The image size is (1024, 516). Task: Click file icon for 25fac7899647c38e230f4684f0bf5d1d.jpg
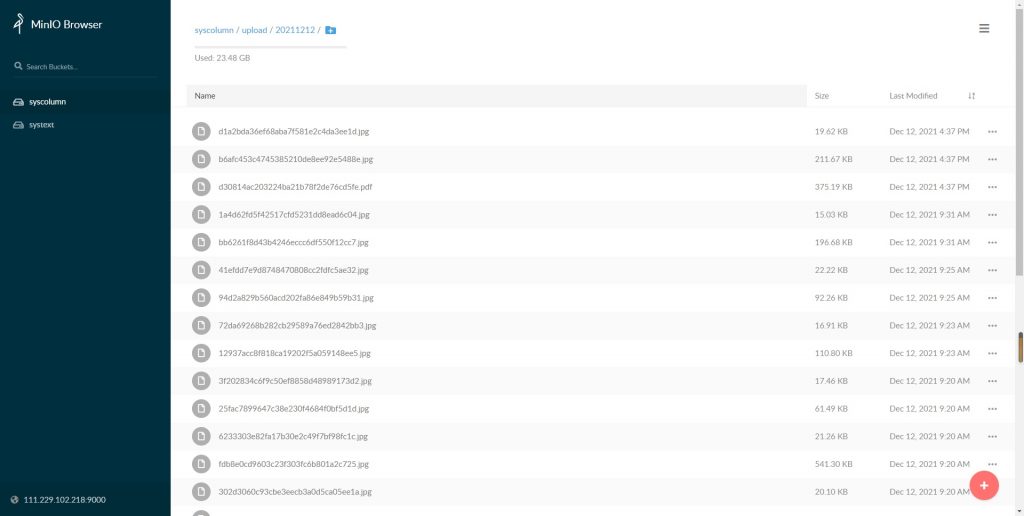[201, 409]
